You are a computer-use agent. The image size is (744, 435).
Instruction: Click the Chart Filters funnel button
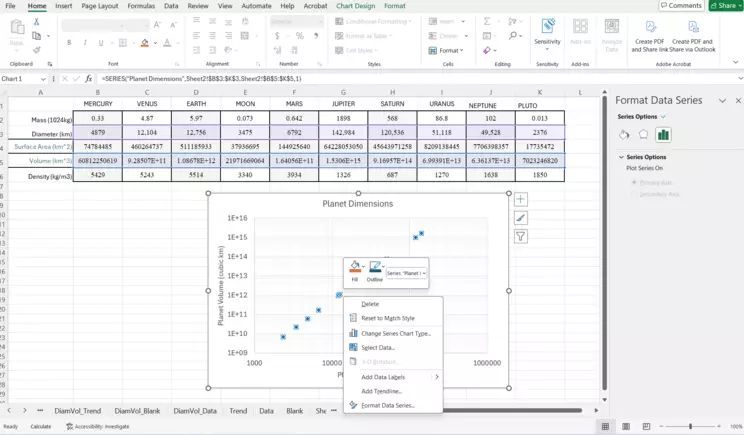point(521,236)
